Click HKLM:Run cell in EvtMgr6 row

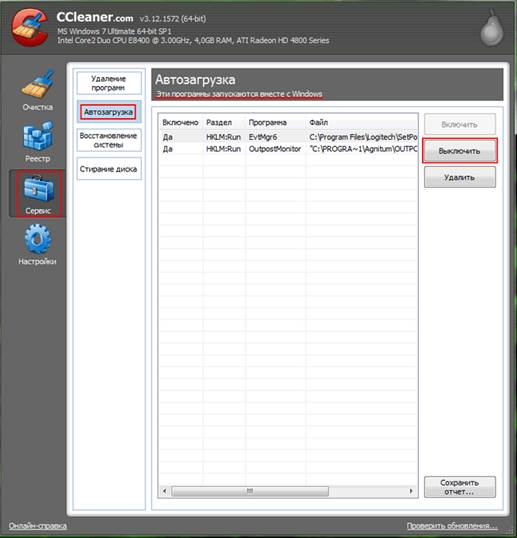coord(223,137)
